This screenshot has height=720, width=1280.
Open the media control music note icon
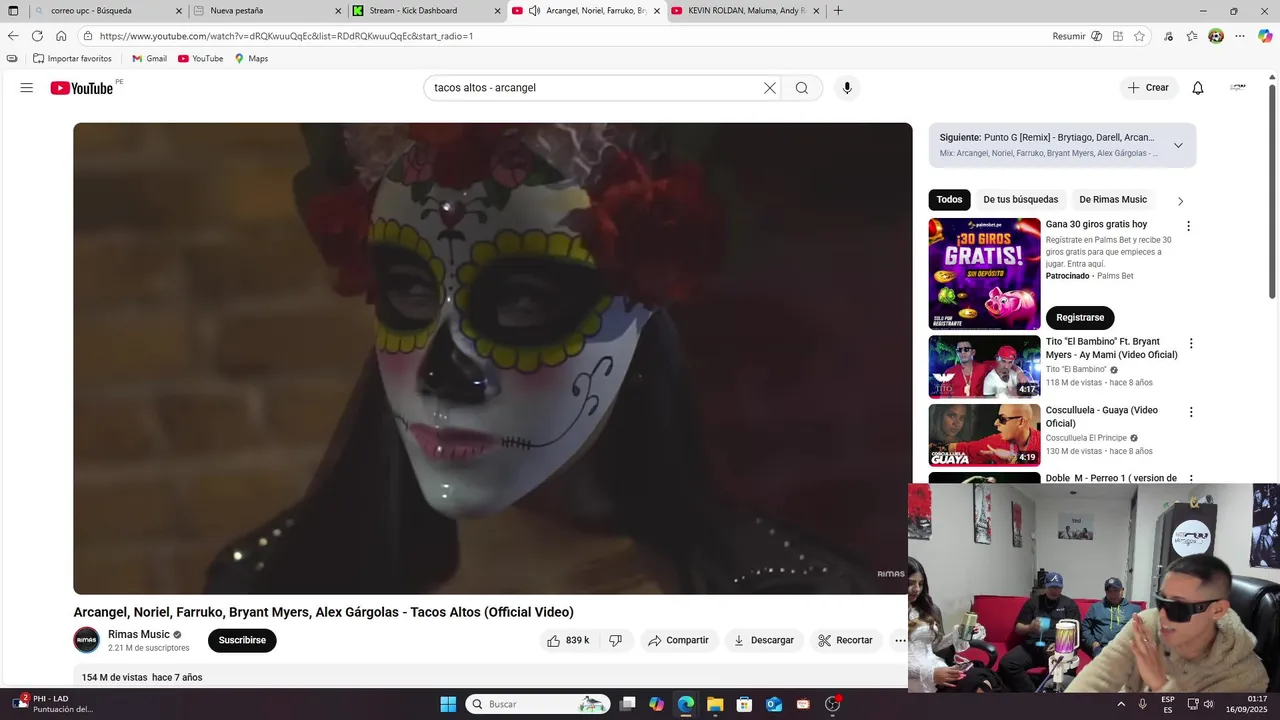1168,36
